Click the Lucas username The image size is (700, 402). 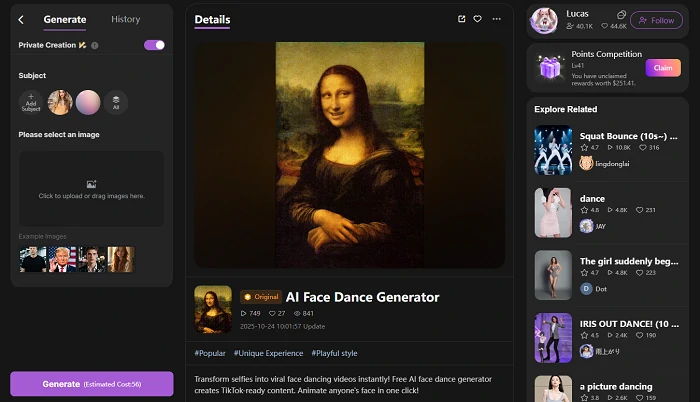[577, 14]
